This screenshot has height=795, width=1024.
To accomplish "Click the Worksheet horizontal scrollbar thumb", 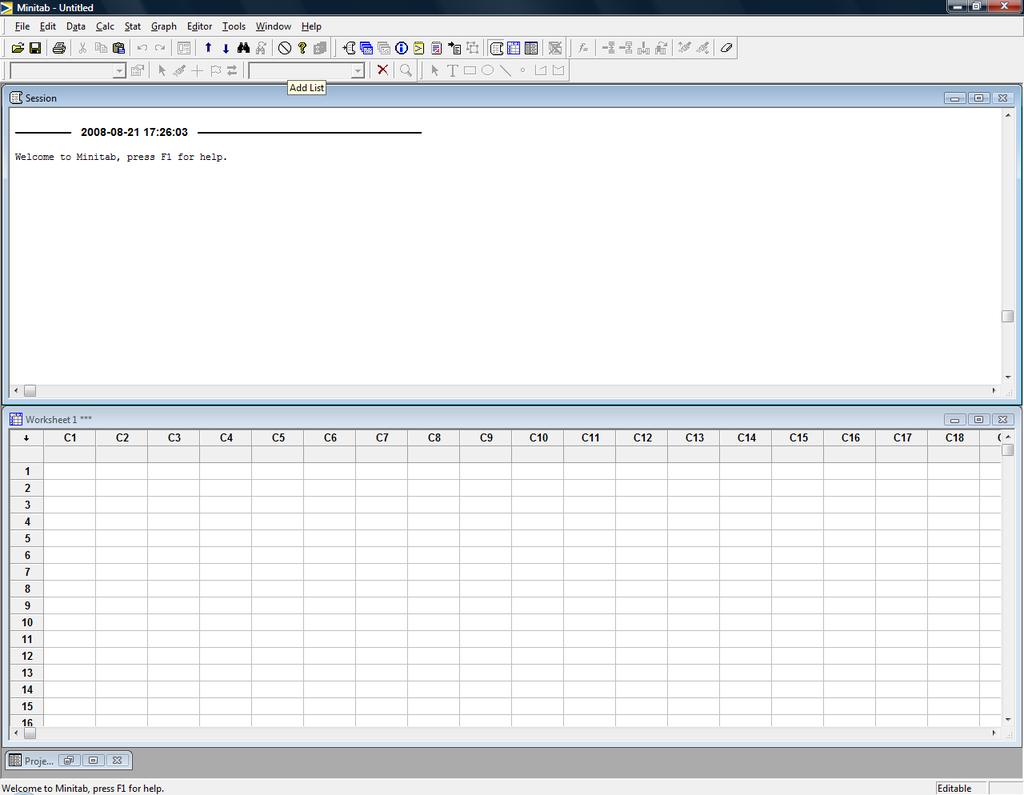I will tap(30, 733).
